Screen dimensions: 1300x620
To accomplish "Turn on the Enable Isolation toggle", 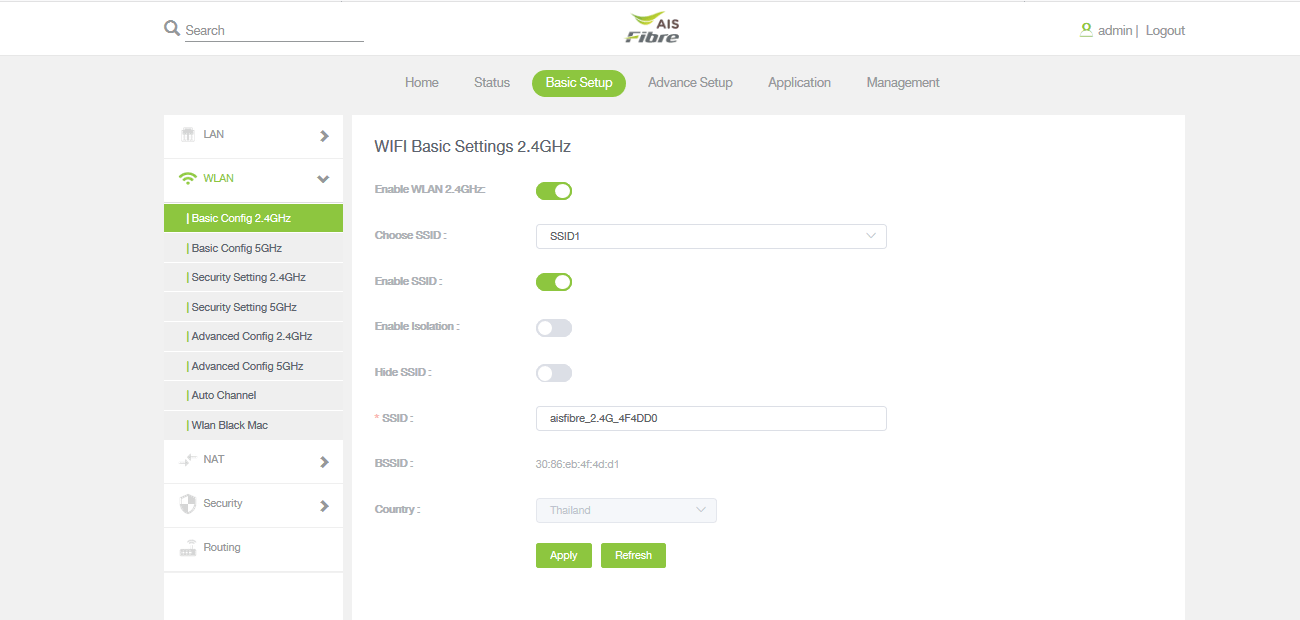I will [x=554, y=328].
